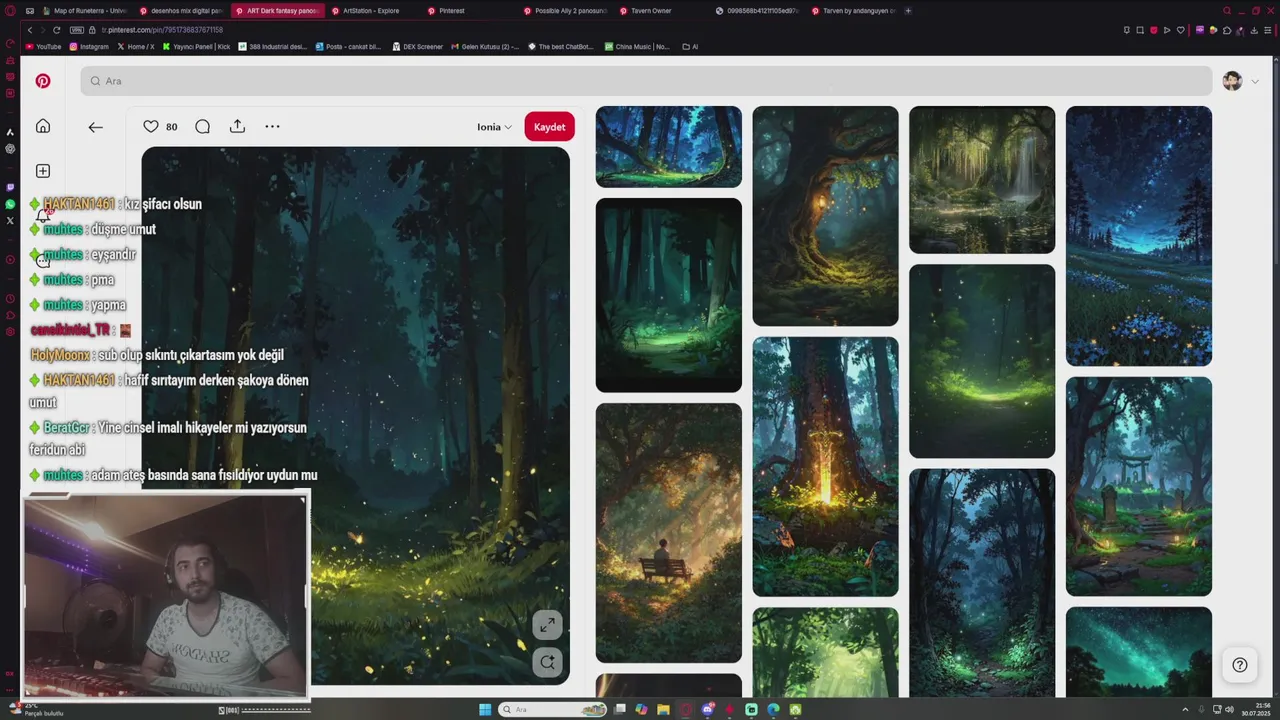1280x720 pixels.
Task: Open the torii gate forest thumbnail
Action: pos(1139,487)
